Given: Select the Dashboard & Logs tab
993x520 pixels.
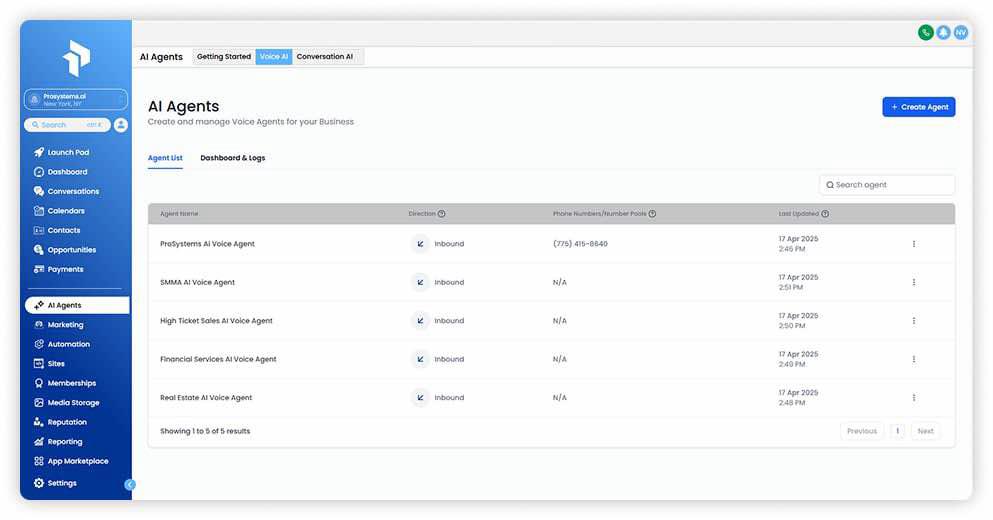Looking at the screenshot, I should (232, 158).
